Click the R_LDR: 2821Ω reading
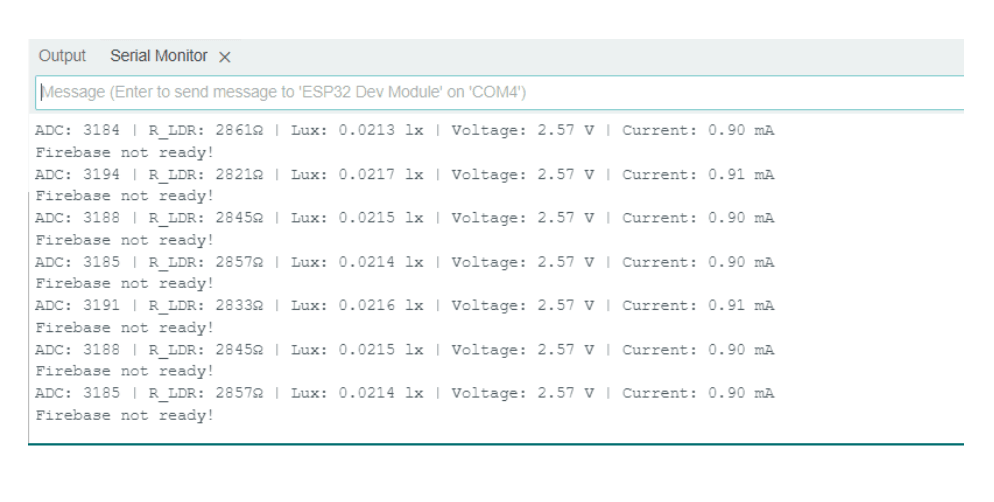The image size is (994, 502). pyautogui.click(x=206, y=175)
